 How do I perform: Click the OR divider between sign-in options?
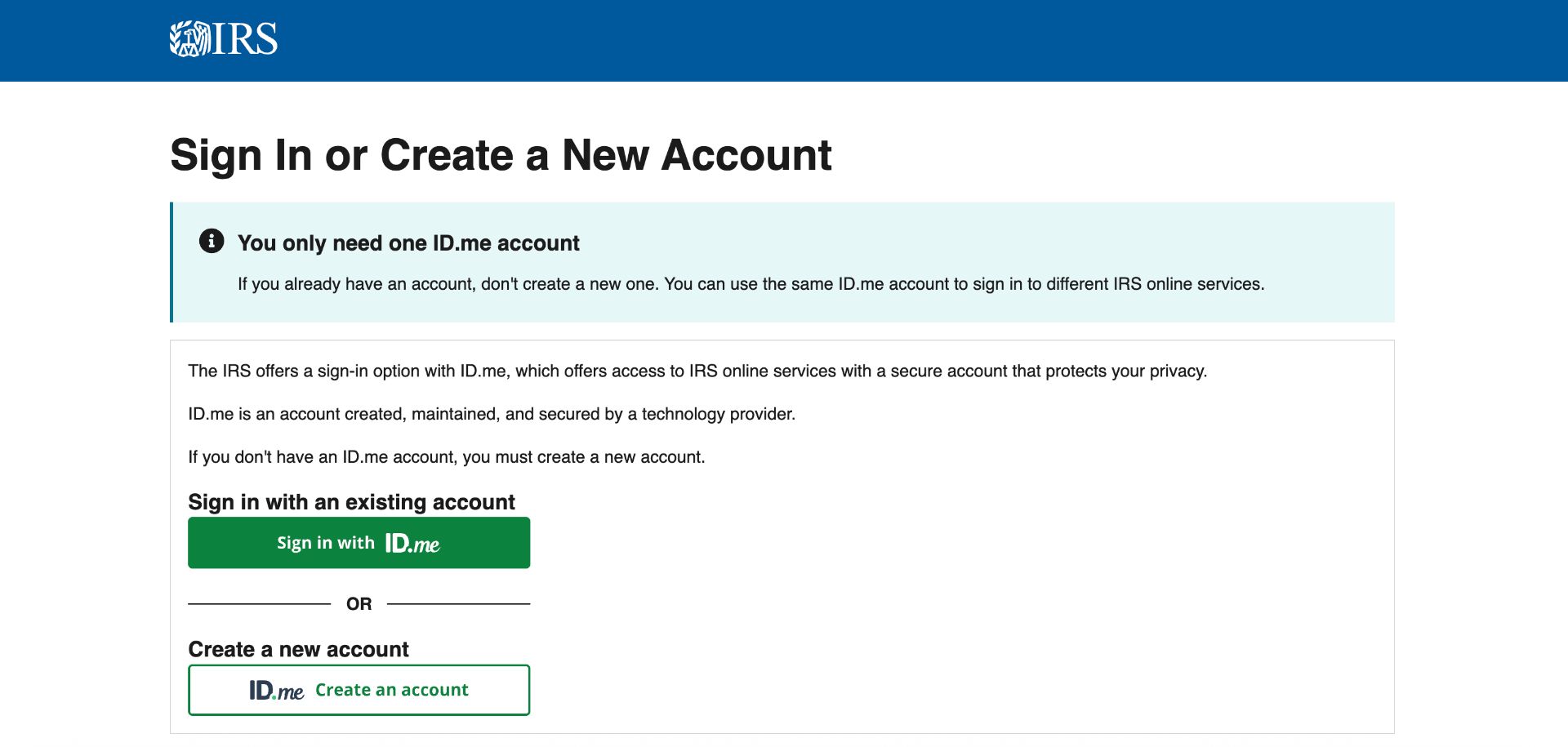[x=359, y=603]
